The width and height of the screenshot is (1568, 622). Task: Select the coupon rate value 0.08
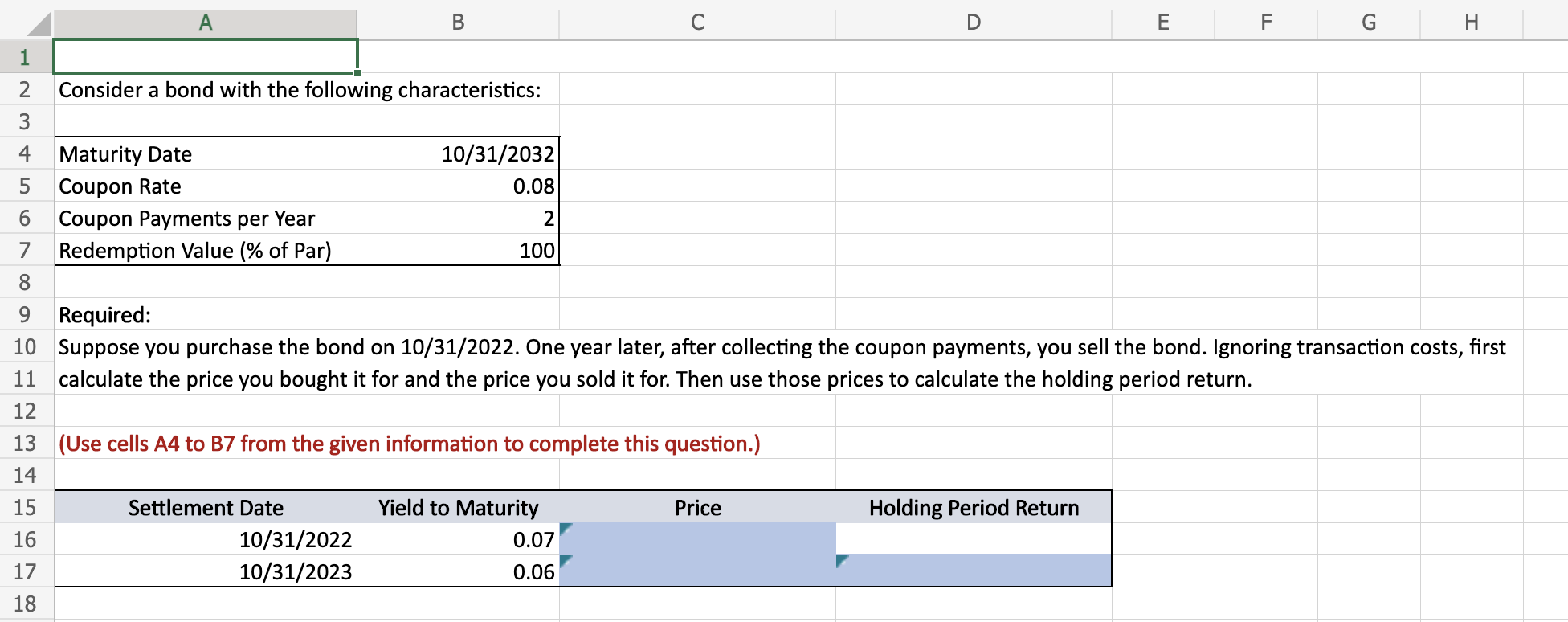click(x=458, y=186)
